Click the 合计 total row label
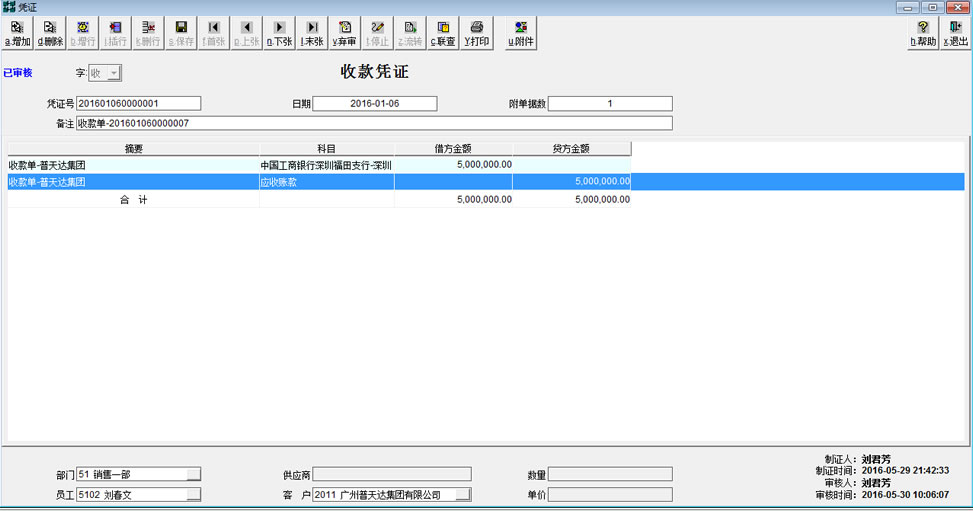The image size is (973, 511). 133,199
